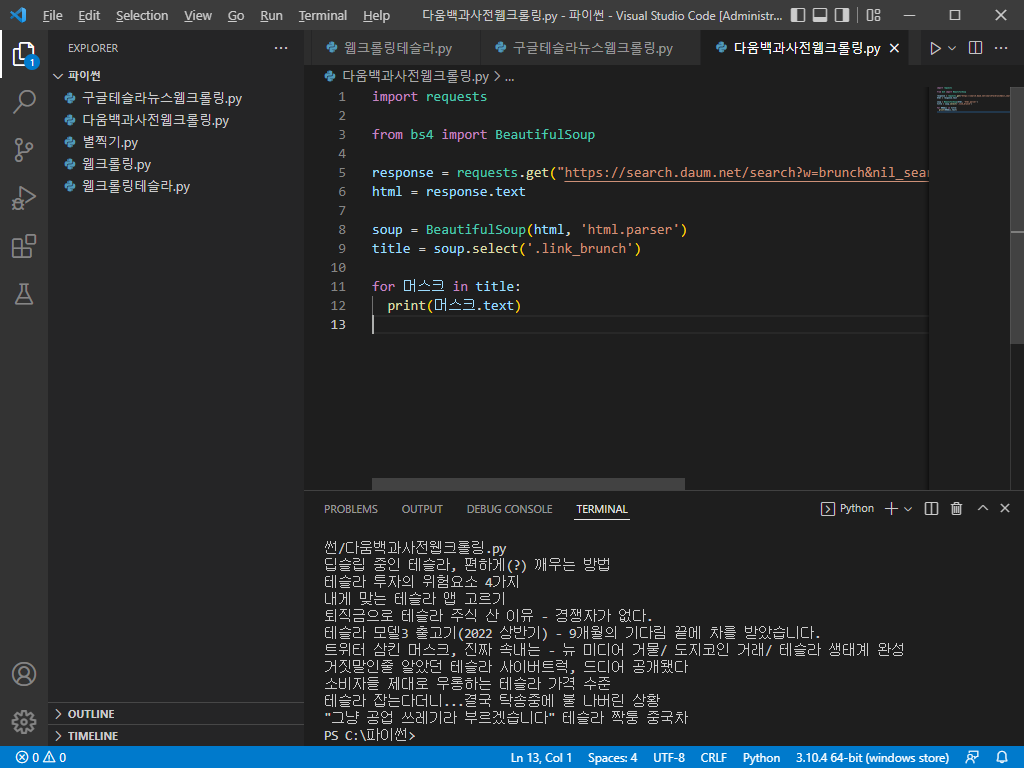Open the Run and Debug view
The height and width of the screenshot is (768, 1024).
coord(24,198)
